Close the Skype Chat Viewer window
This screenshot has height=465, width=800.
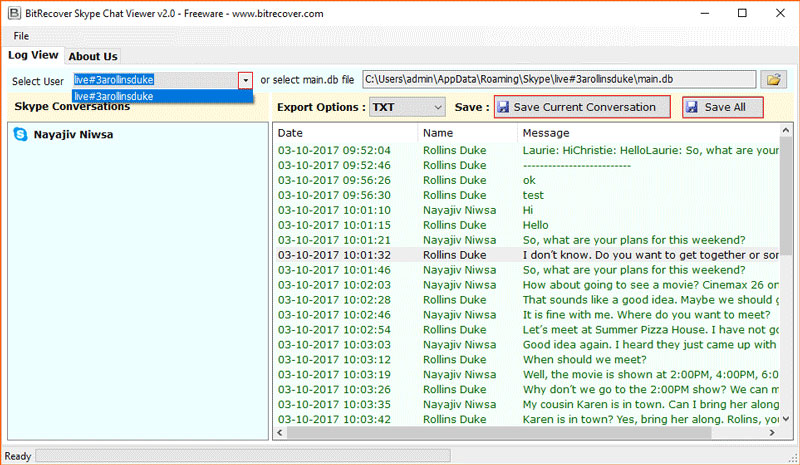point(780,13)
